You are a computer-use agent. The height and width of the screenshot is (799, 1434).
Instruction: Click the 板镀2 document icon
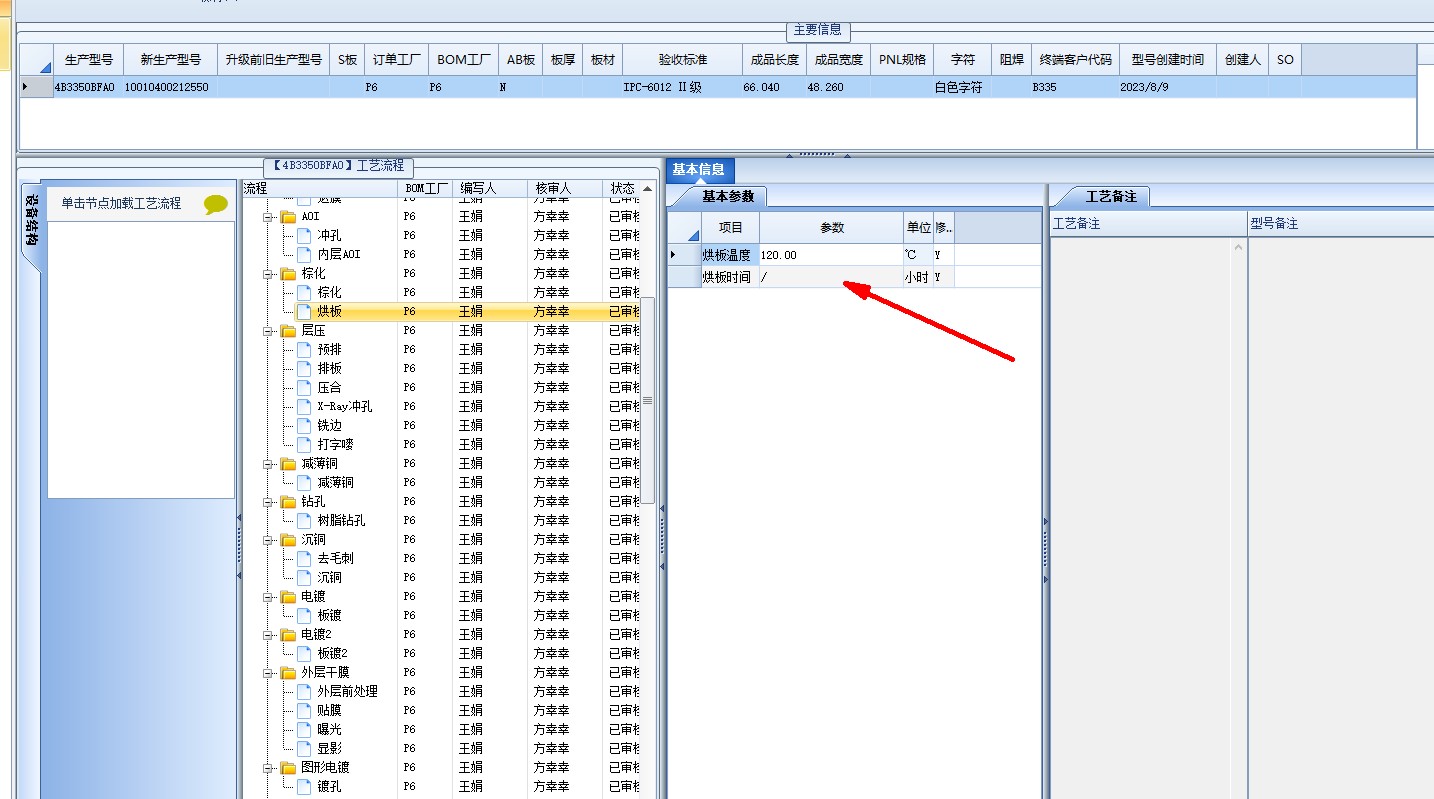pos(304,653)
